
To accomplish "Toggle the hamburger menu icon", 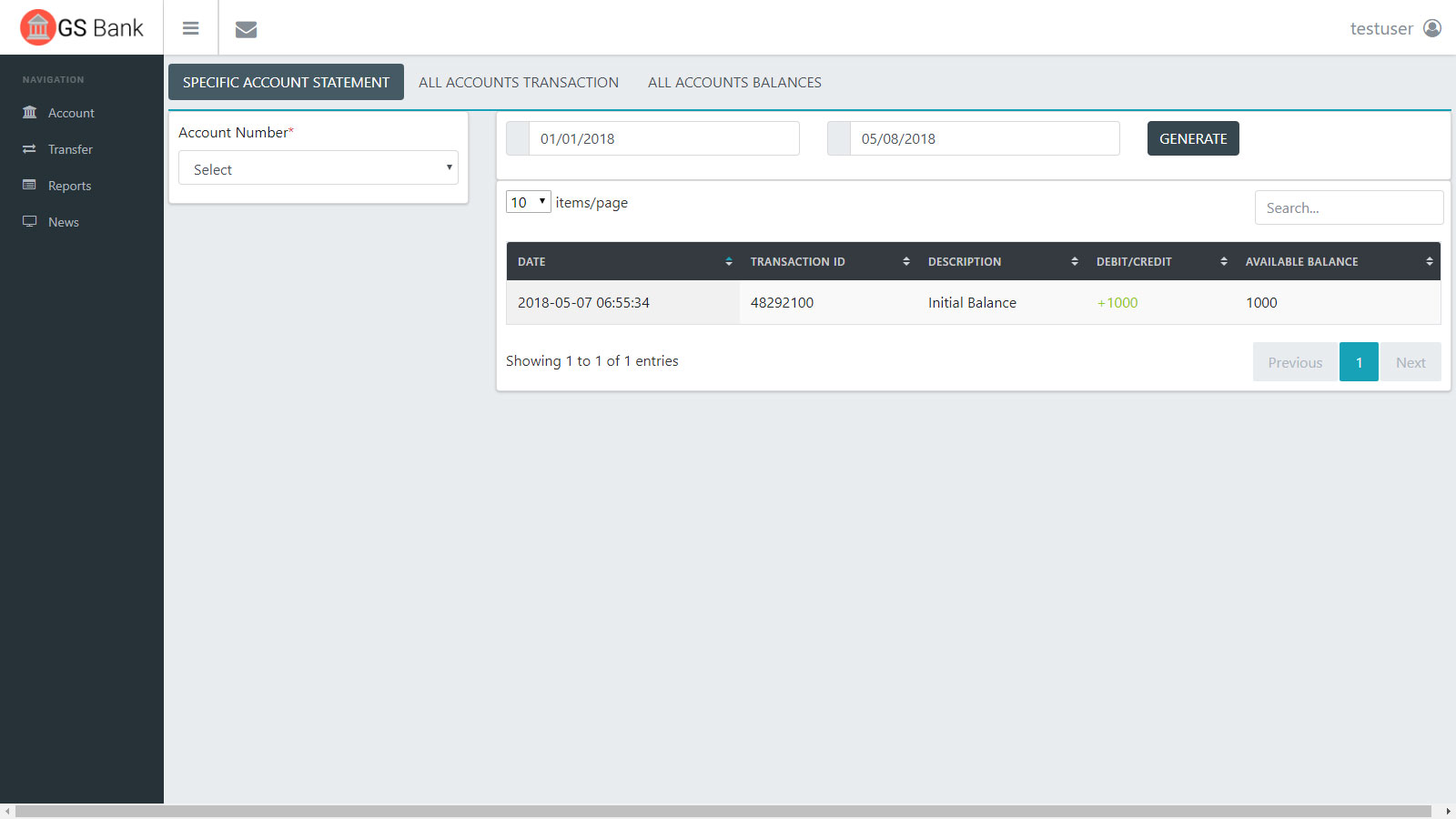I will [190, 28].
